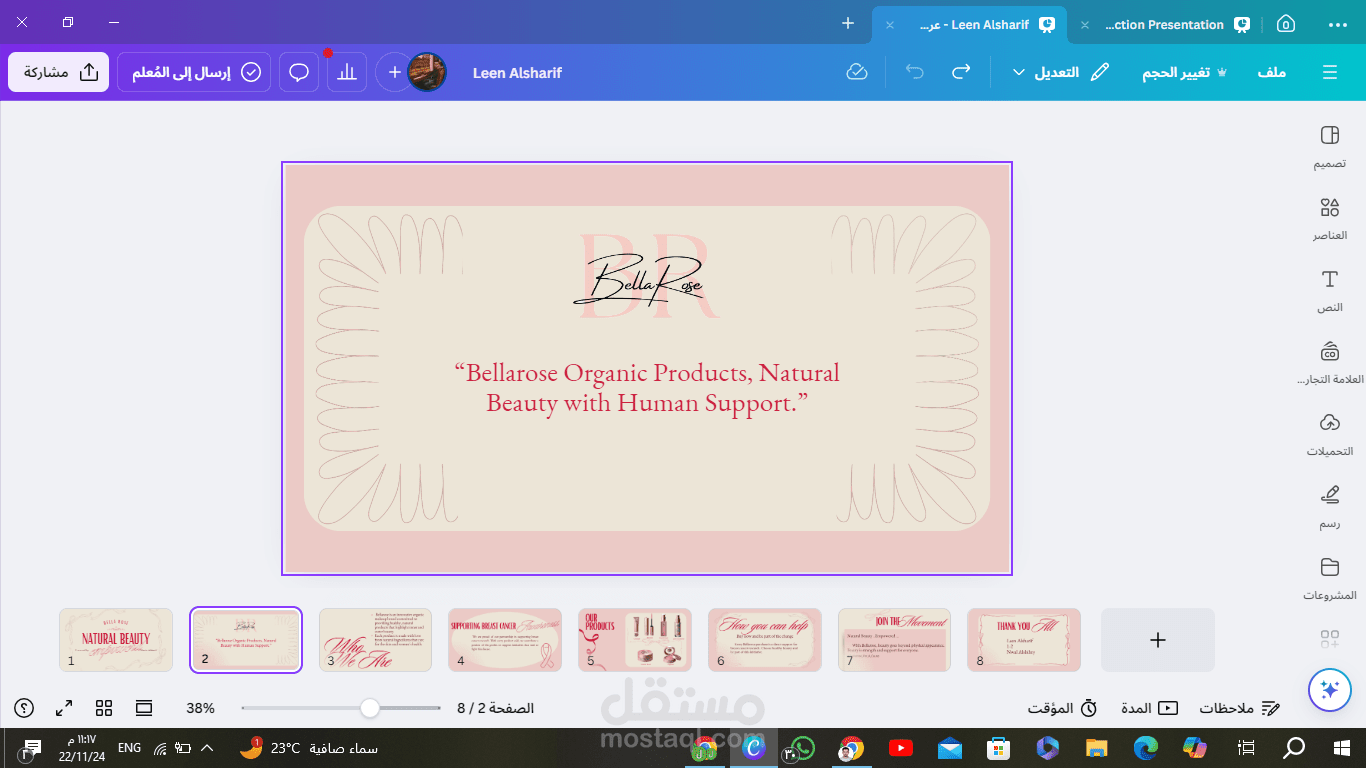
Task: Click the zoom slider handle
Action: pos(370,708)
